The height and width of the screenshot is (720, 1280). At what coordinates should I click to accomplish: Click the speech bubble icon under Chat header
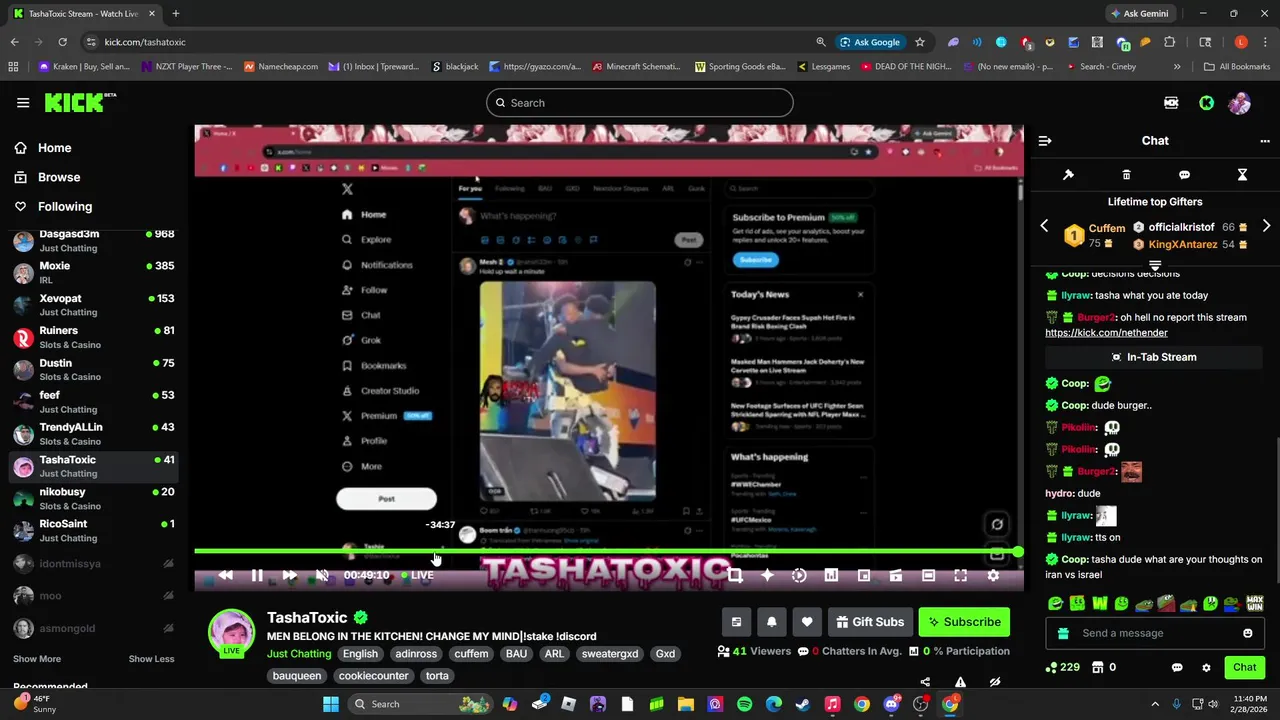pyautogui.click(x=1184, y=175)
